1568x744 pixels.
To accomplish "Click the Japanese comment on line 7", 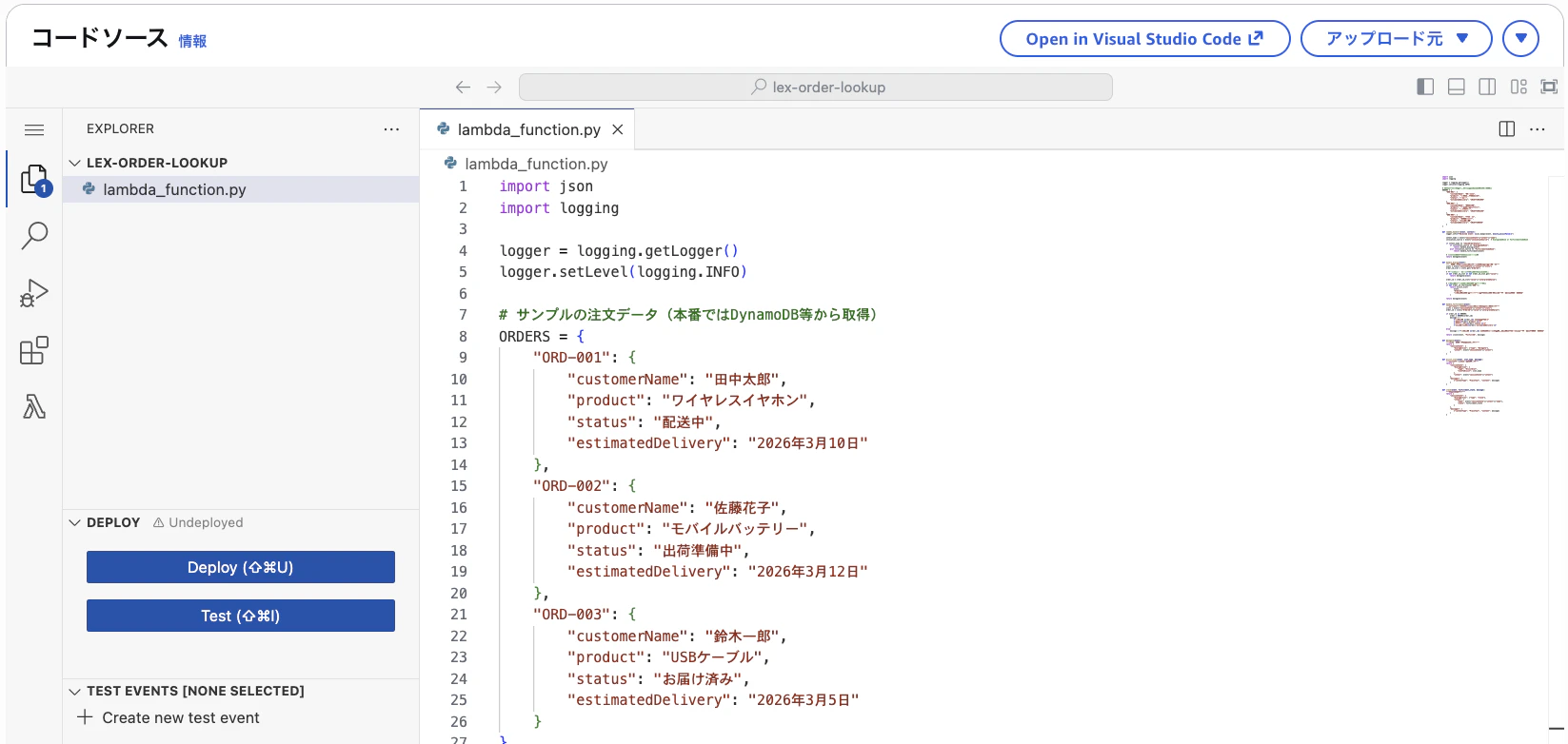I will click(688, 315).
